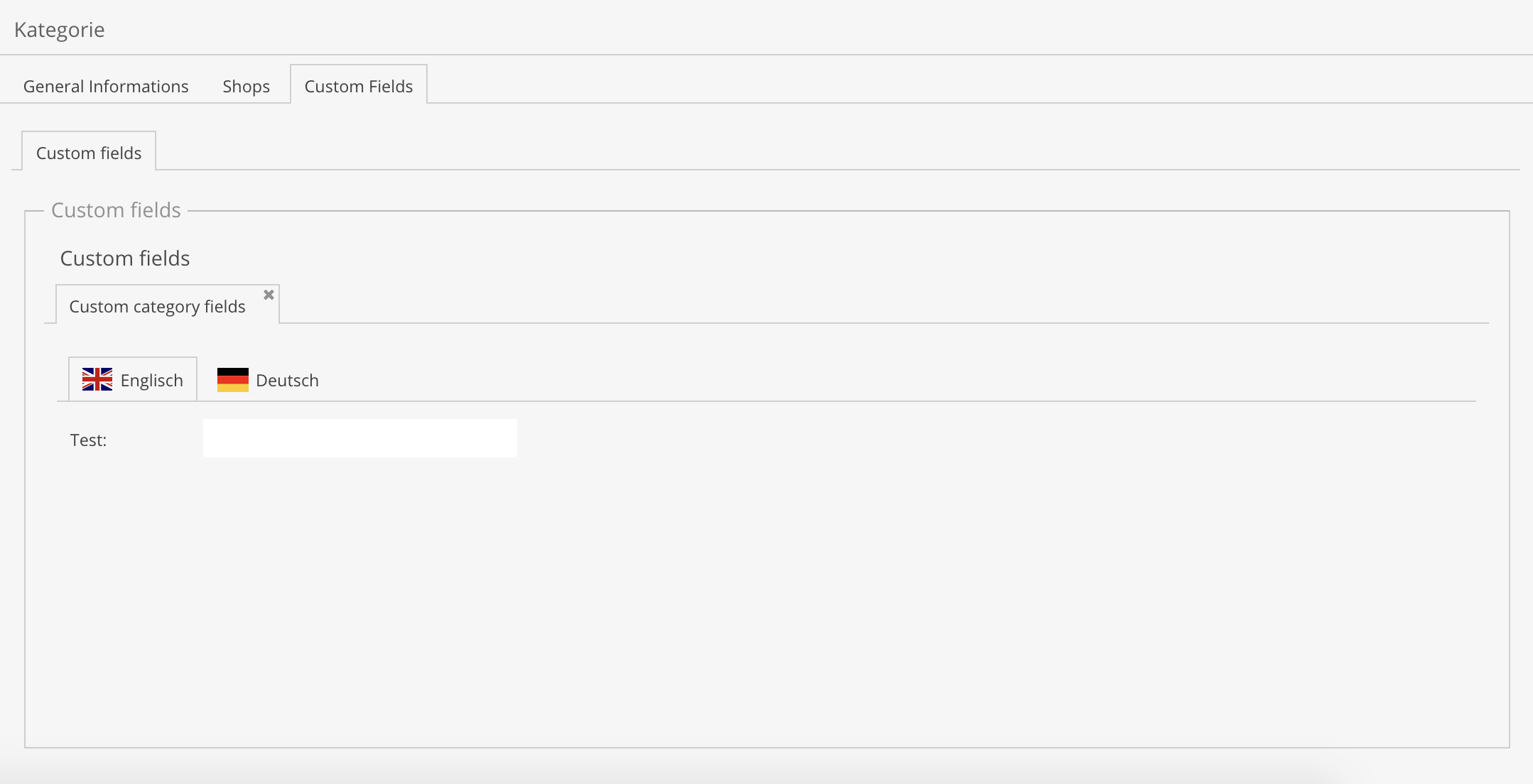Select the Custom fields sub-tab
Viewport: 1533px width, 784px height.
pos(89,153)
